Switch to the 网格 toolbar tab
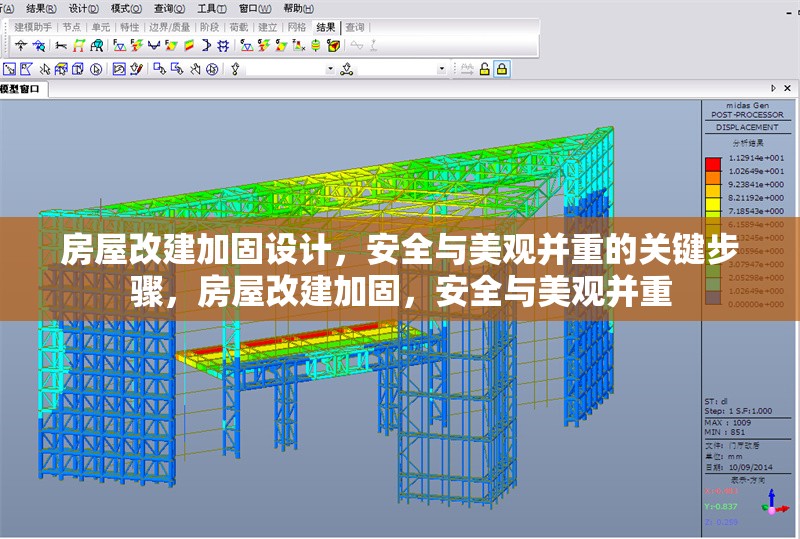The image size is (800, 539). (296, 27)
